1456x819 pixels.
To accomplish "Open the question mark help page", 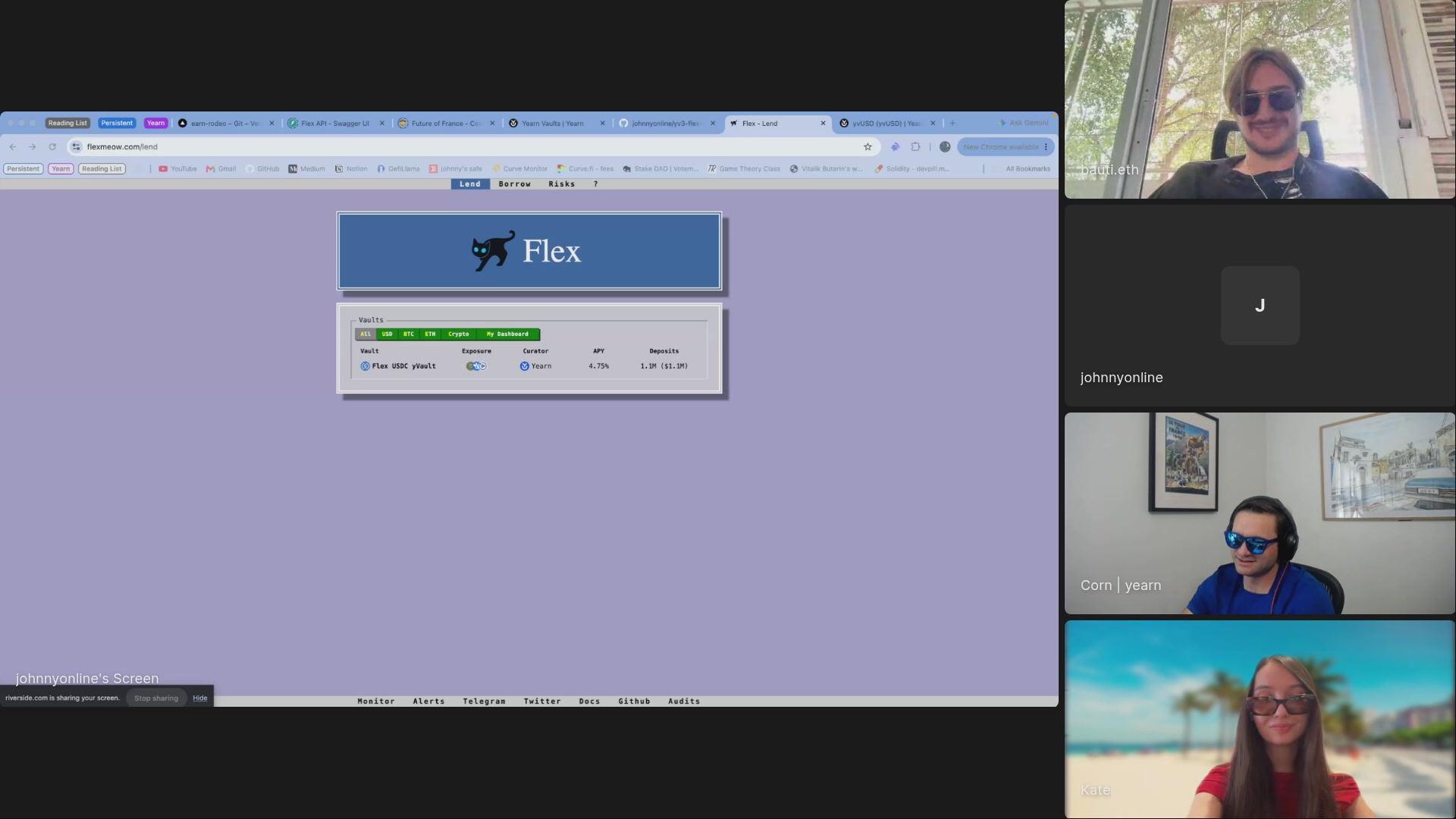I will 596,184.
